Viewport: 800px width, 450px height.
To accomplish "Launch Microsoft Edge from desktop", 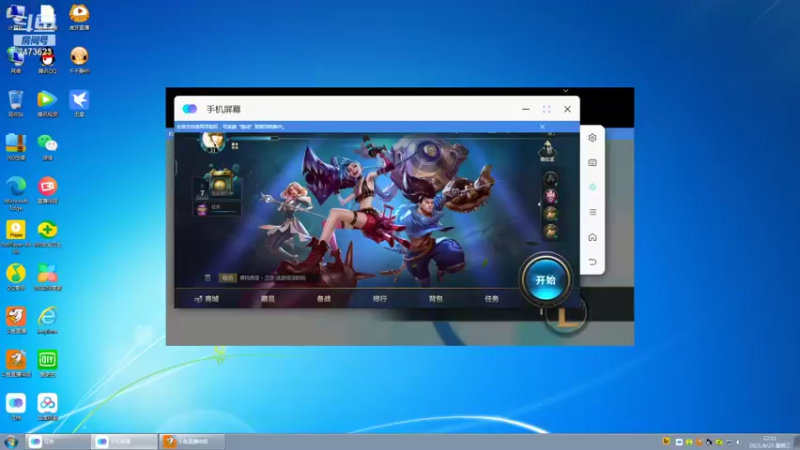I will tap(16, 193).
